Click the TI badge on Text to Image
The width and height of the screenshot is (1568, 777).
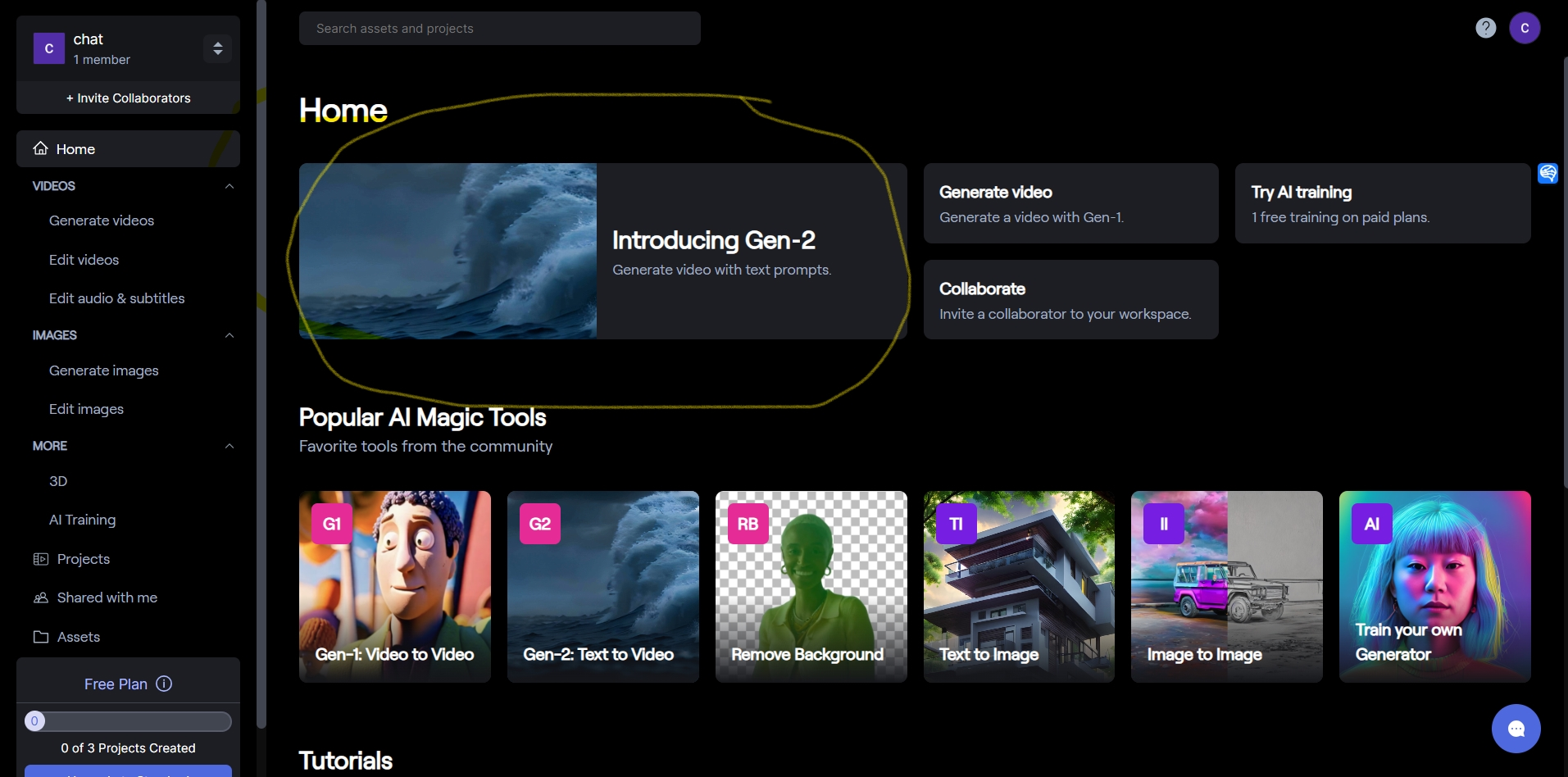pyautogui.click(x=957, y=524)
